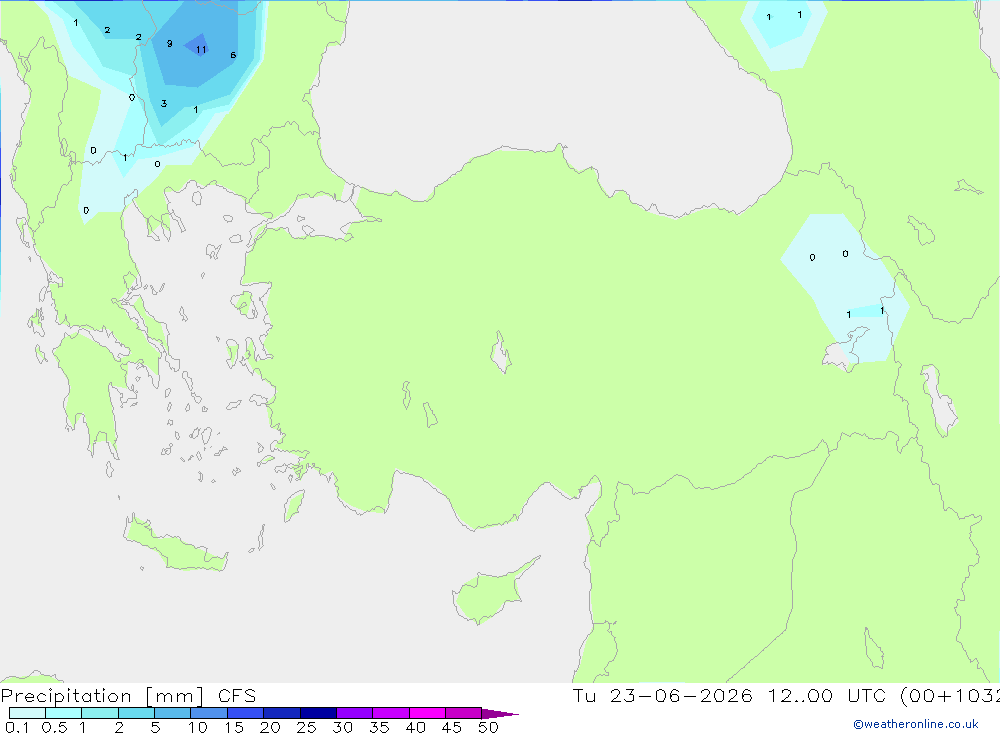Select legend swatch between 25 and 30
The image size is (1000, 733).
point(318,713)
